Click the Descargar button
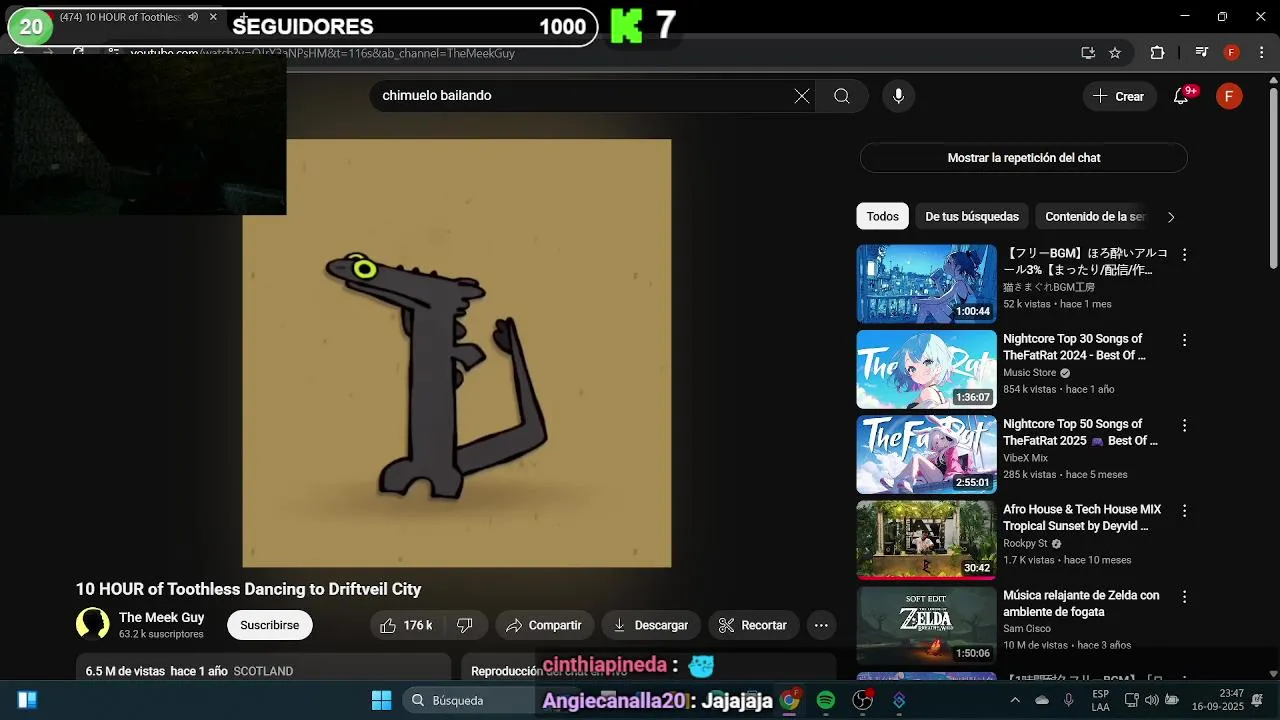Viewport: 1280px width, 720px height. pos(651,625)
